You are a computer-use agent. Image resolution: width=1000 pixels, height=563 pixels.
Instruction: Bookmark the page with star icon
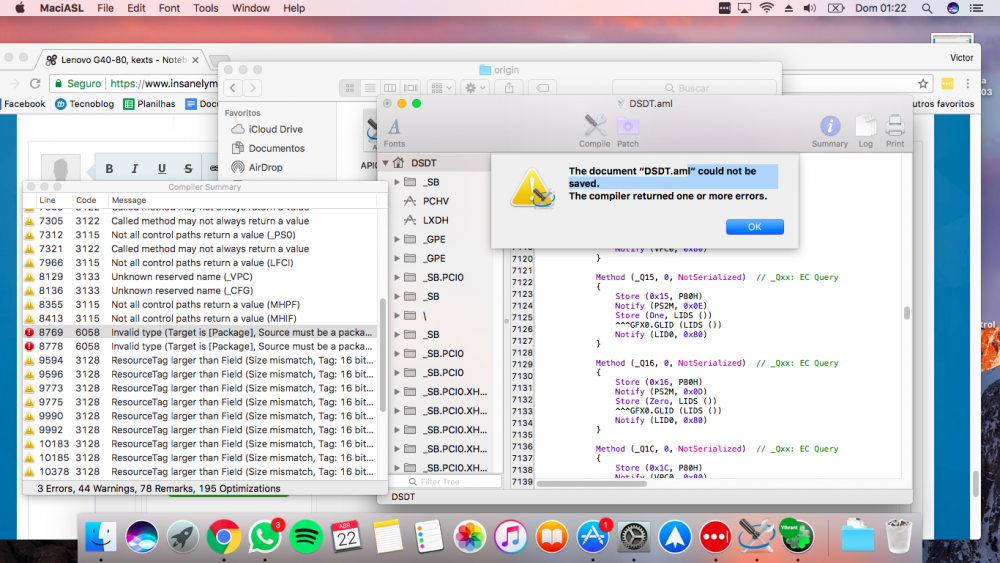click(923, 84)
